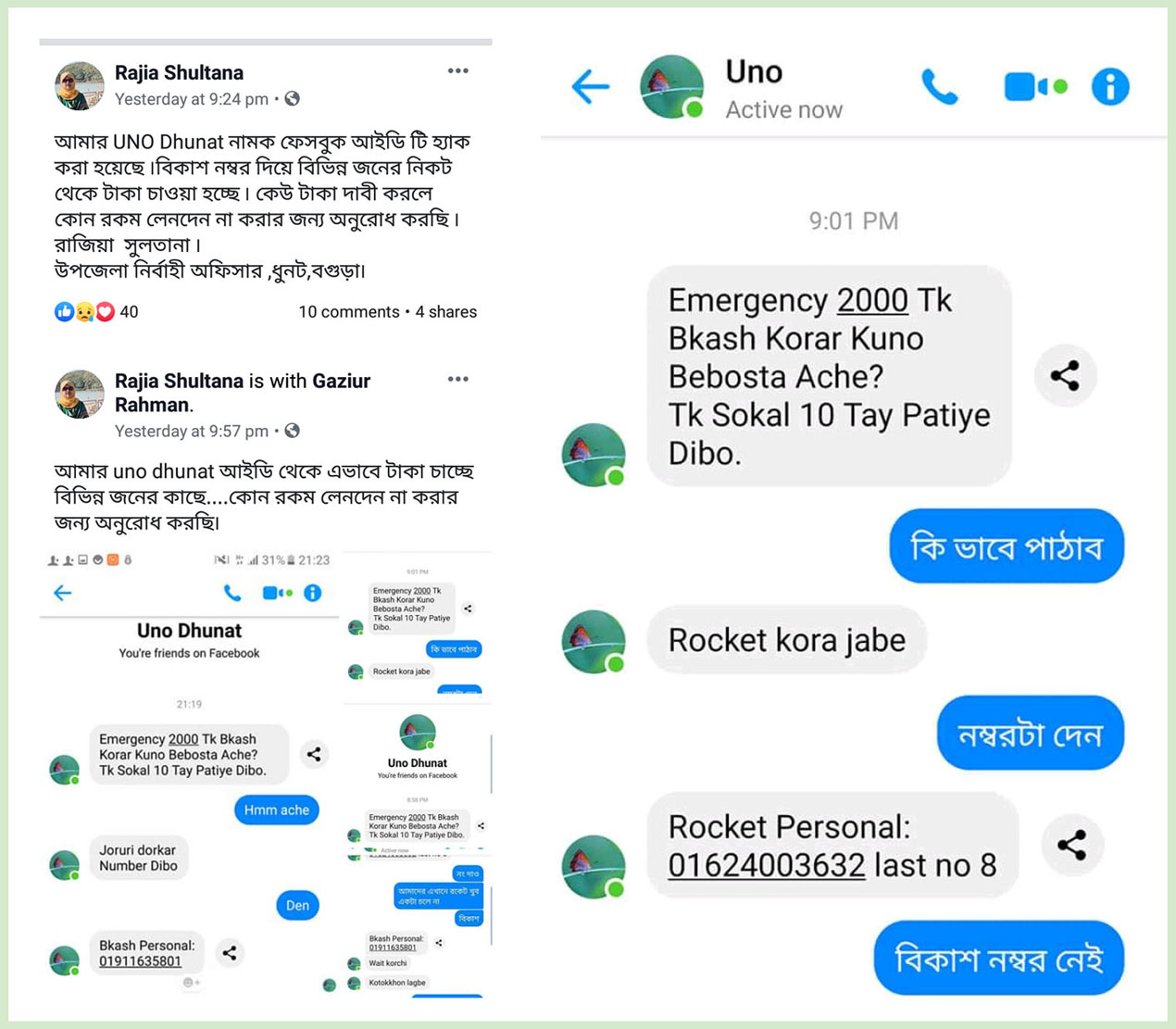Open options menu on second post with Gaziur Rahman

(x=457, y=379)
